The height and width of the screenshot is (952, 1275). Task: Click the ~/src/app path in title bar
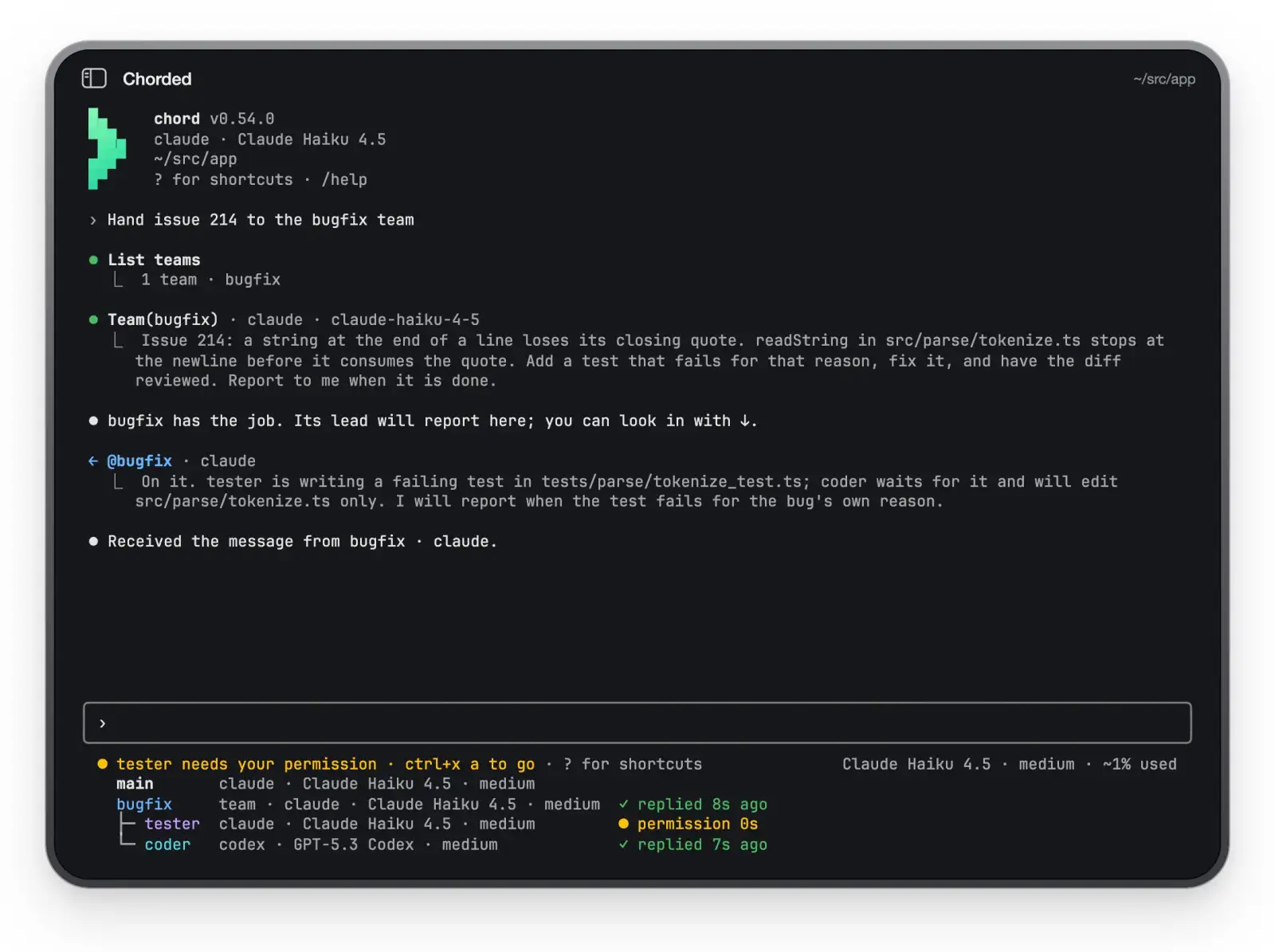pyautogui.click(x=1164, y=79)
